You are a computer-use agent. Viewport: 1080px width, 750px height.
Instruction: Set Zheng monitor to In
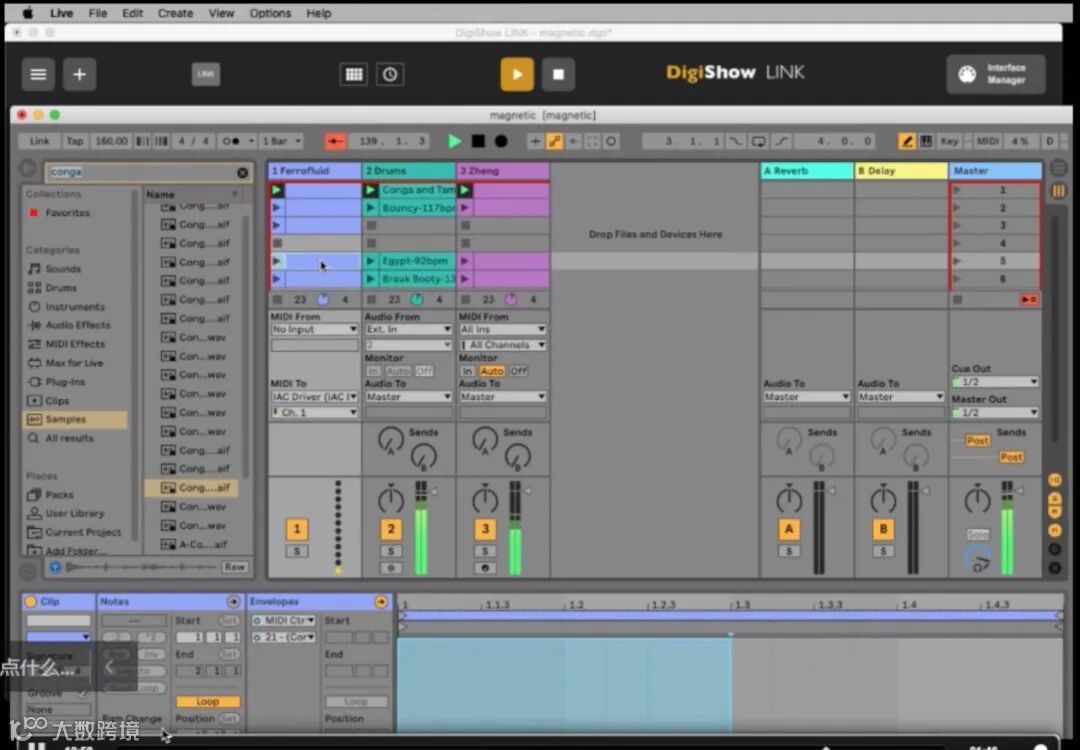point(468,371)
